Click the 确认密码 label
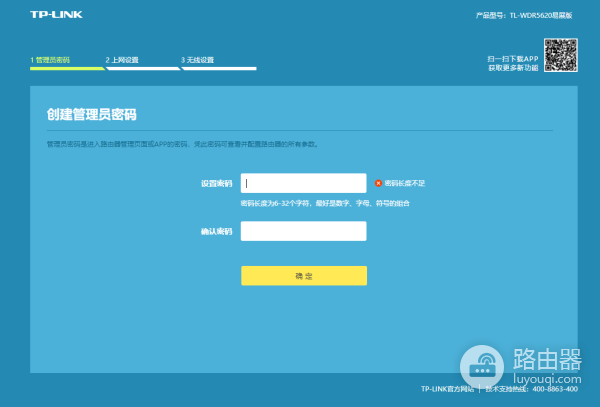600x407 pixels. click(x=216, y=231)
